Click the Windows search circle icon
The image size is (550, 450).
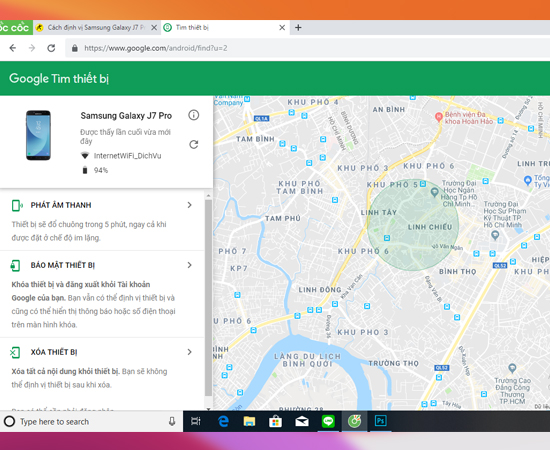[x=9, y=421]
